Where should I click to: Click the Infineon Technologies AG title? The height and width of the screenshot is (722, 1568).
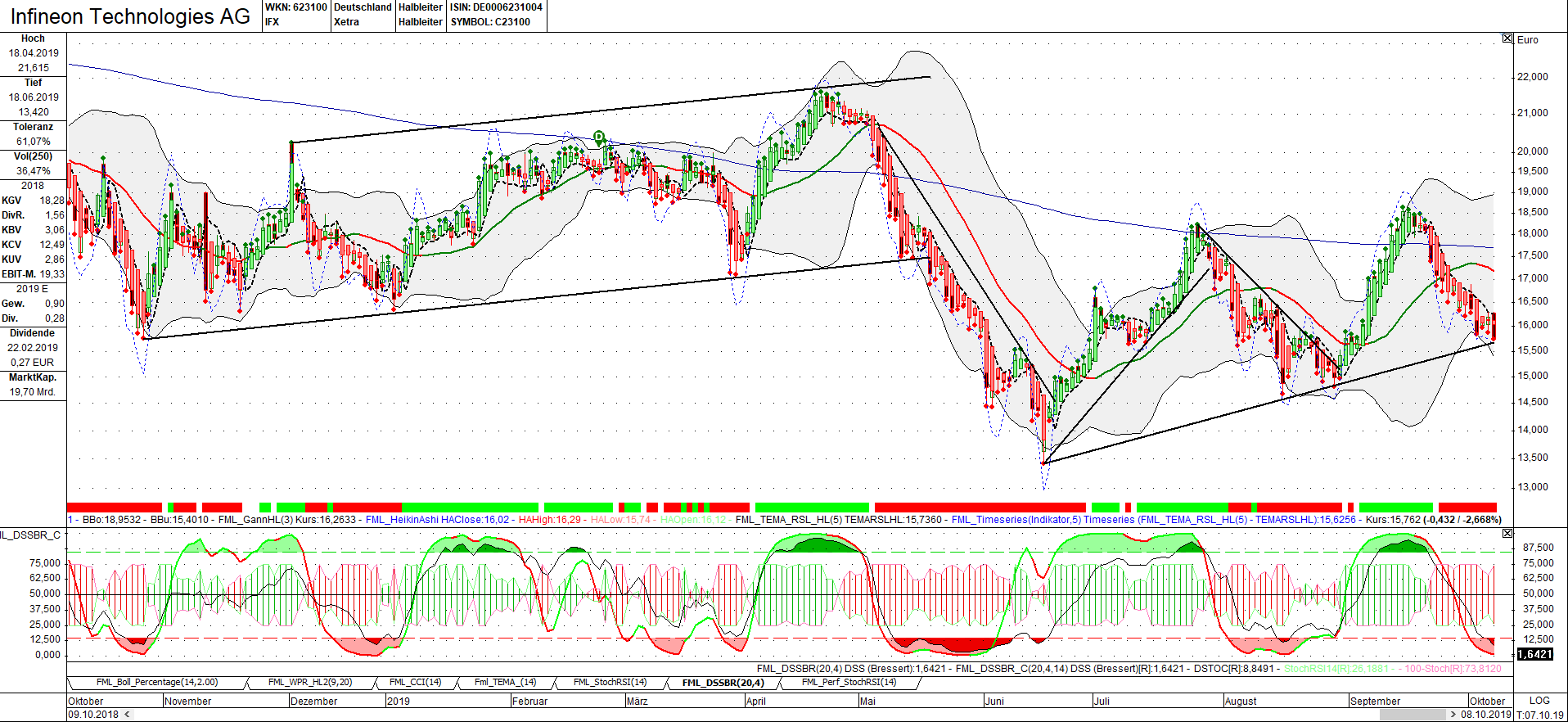coord(130,16)
